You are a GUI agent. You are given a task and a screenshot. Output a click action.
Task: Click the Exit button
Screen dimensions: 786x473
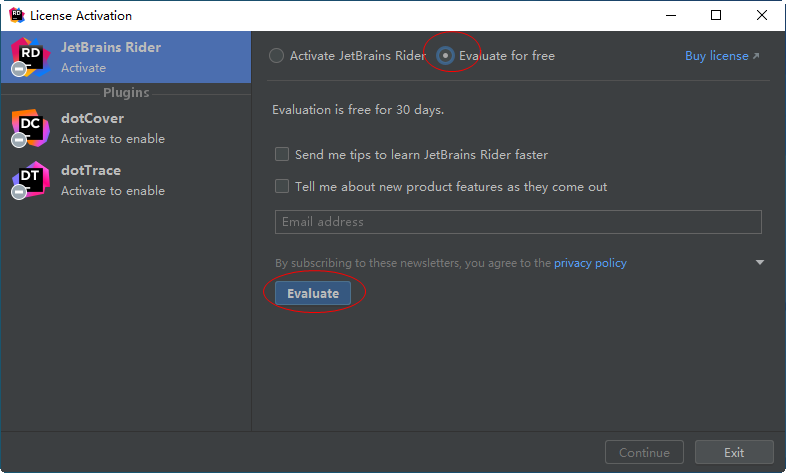click(x=734, y=452)
